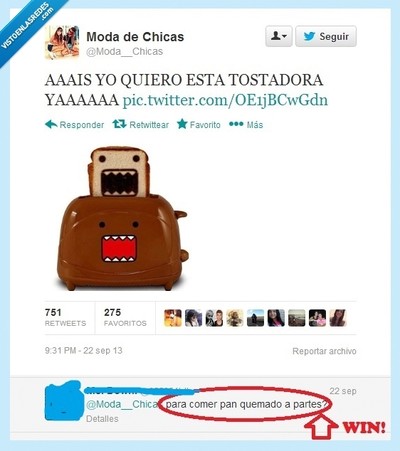400x451 pixels.
Task: Click the Responder reply arrow icon
Action: (x=51, y=124)
